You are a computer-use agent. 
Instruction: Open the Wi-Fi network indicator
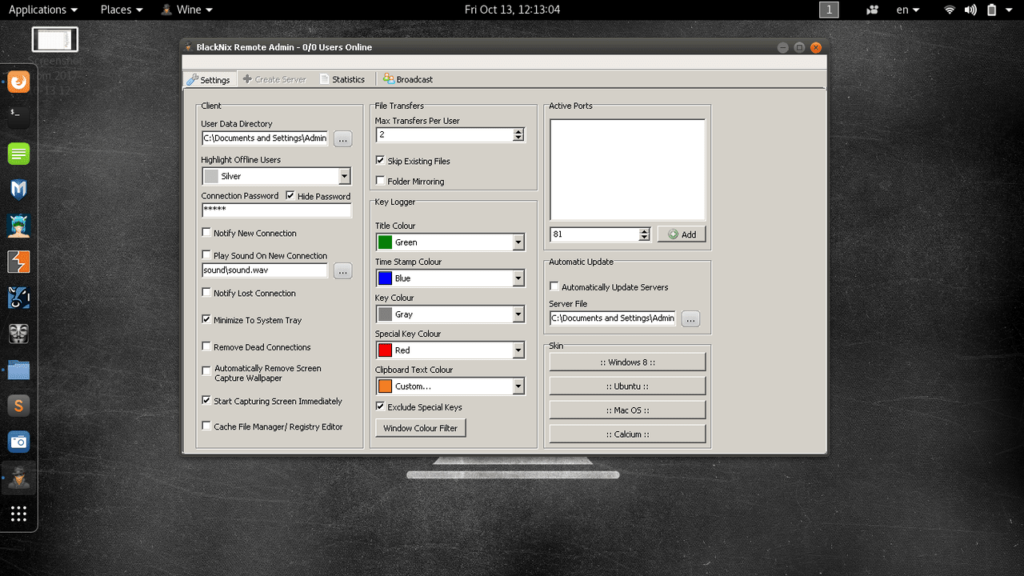(950, 10)
